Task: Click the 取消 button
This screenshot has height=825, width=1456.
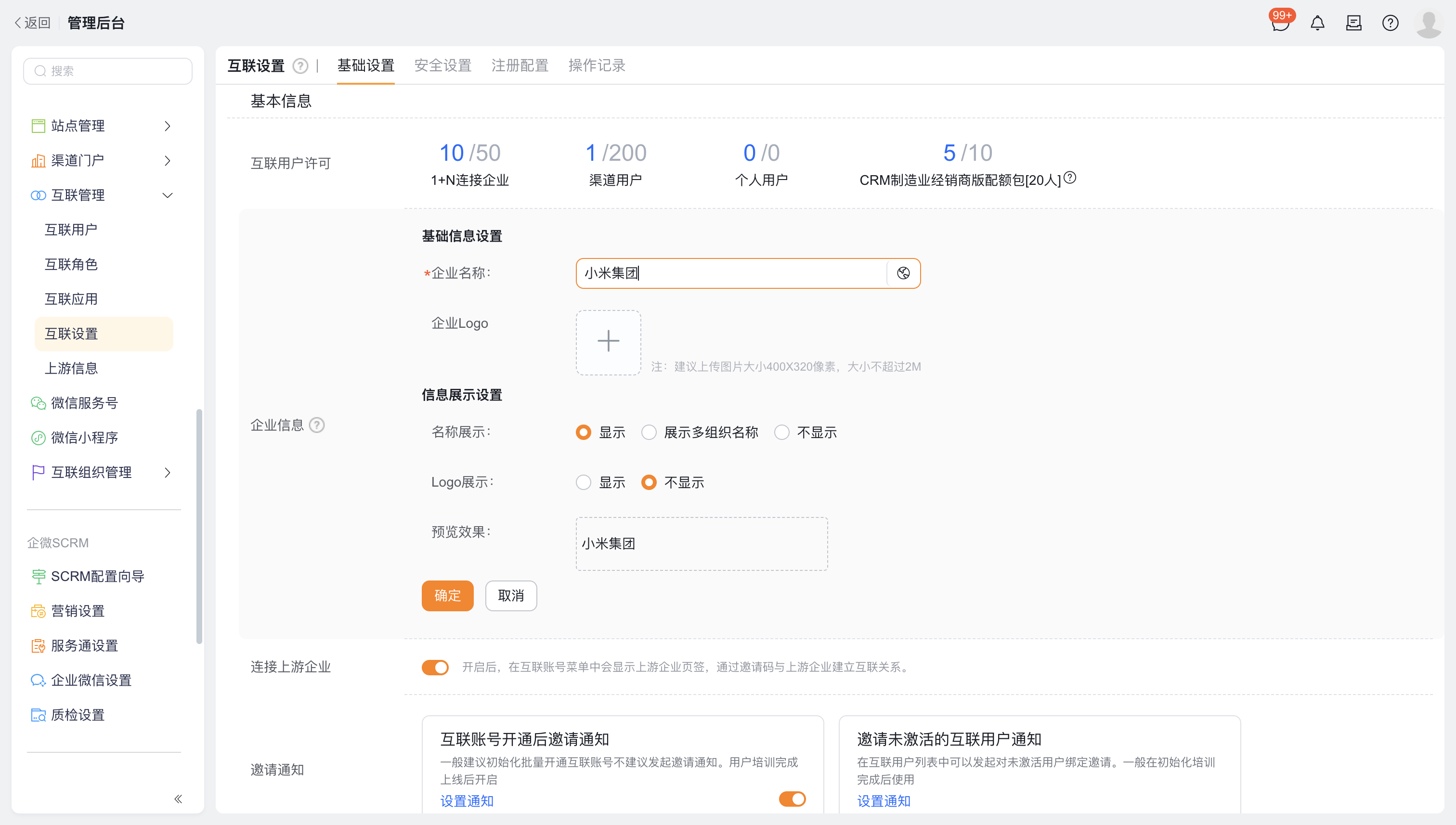Action: (511, 595)
